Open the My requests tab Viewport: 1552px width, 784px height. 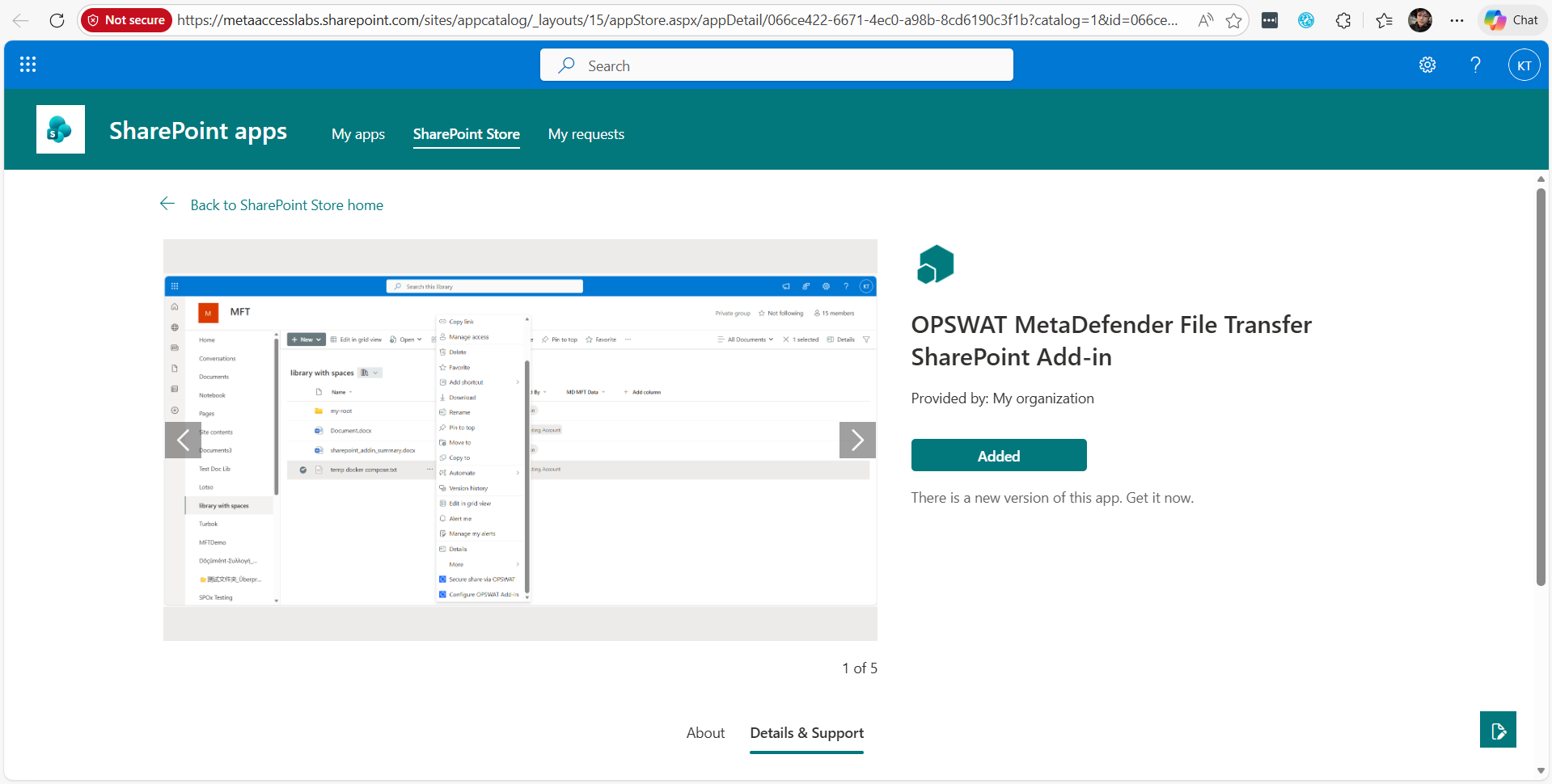click(586, 134)
